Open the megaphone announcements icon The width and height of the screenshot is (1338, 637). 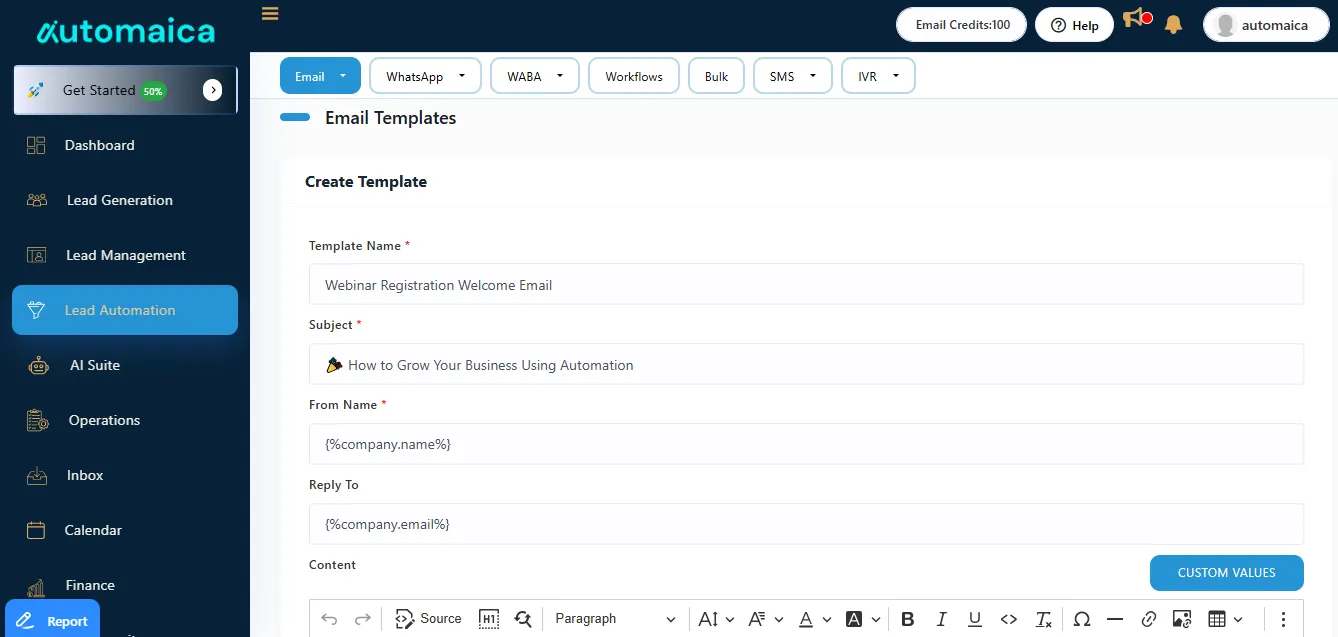tap(1135, 19)
